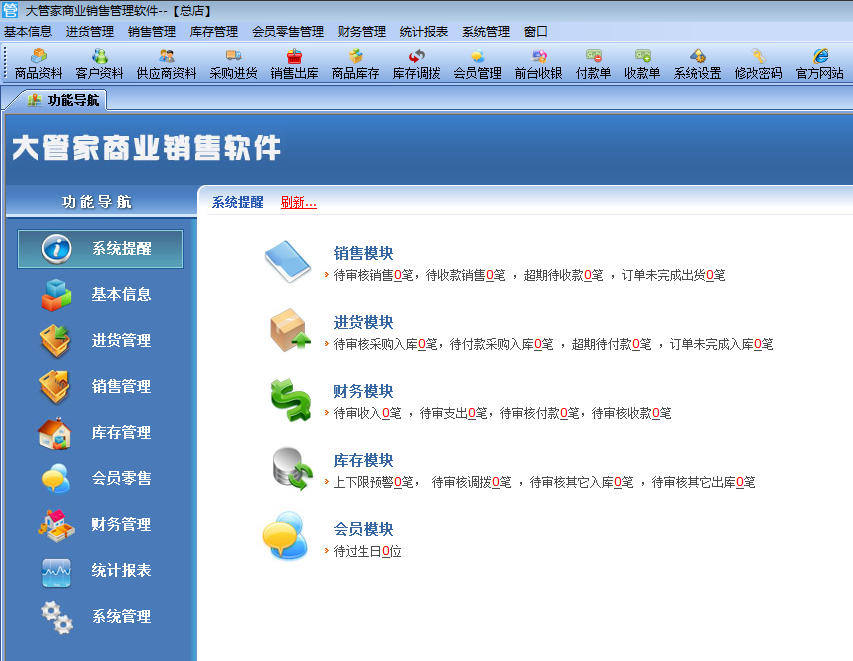This screenshot has width=853, height=661.
Task: Click the 刷新 link
Action: 298,202
